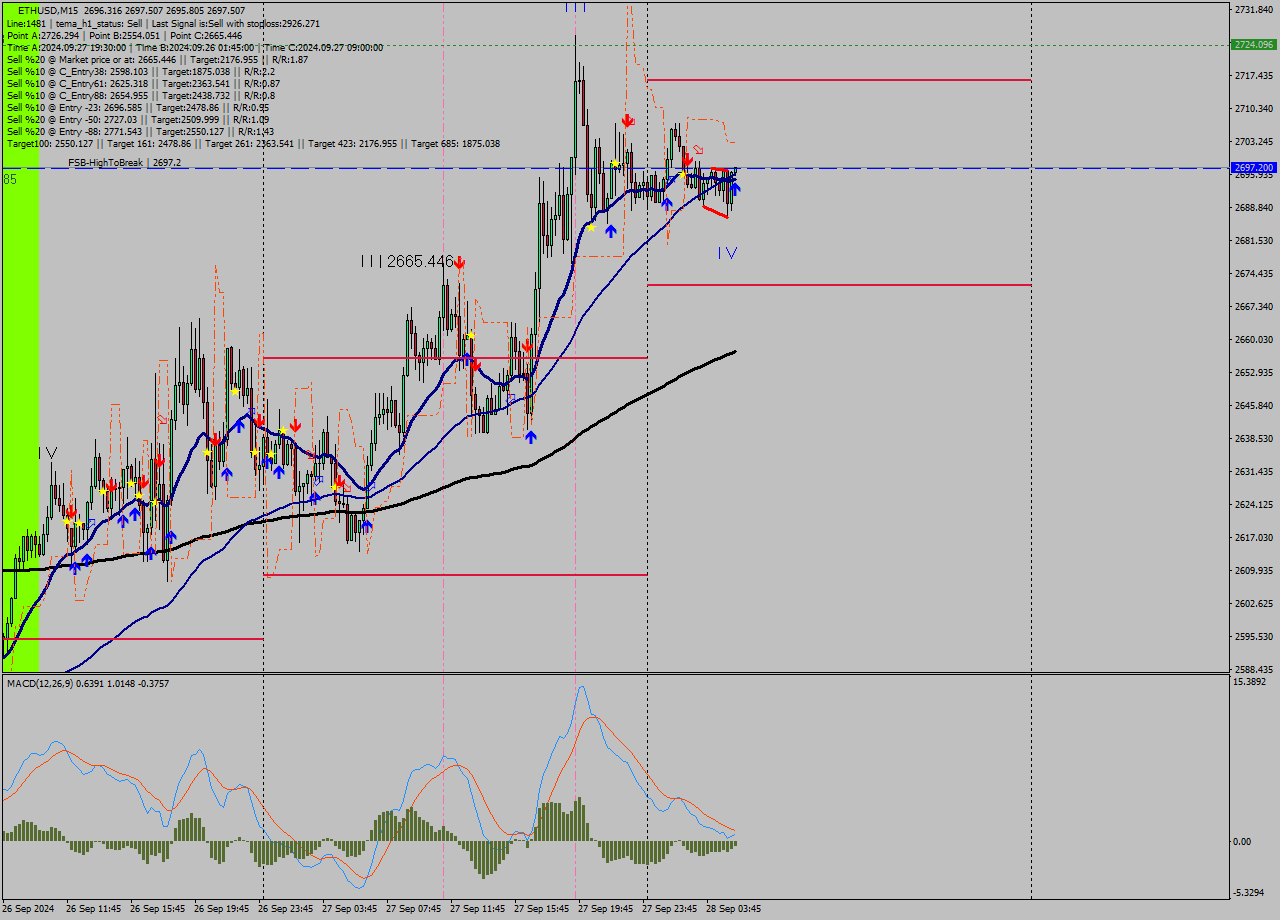
Task: Click the '26 Sep 15:45' time axis label
Action: pyautogui.click(x=157, y=909)
